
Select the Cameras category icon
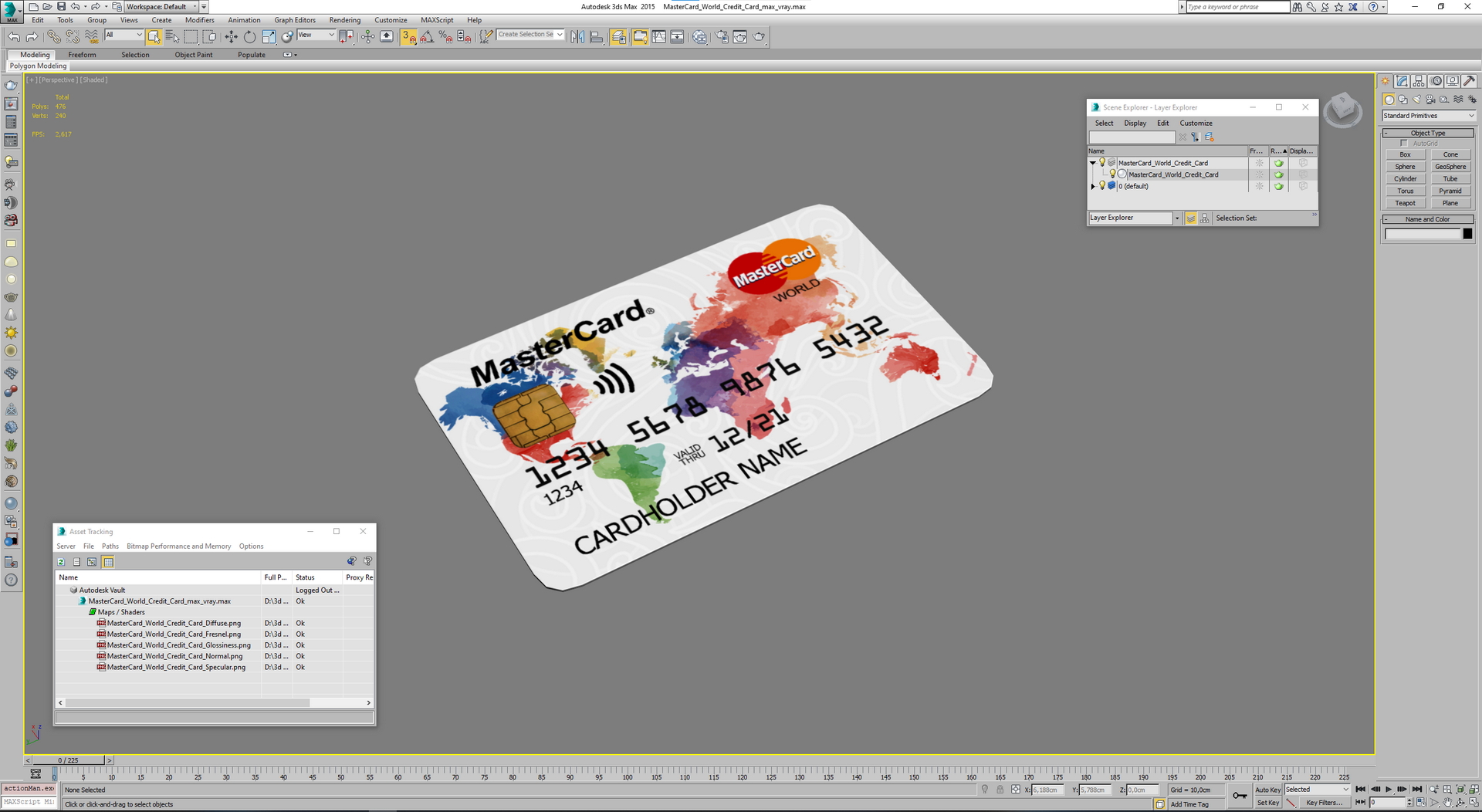point(1430,100)
